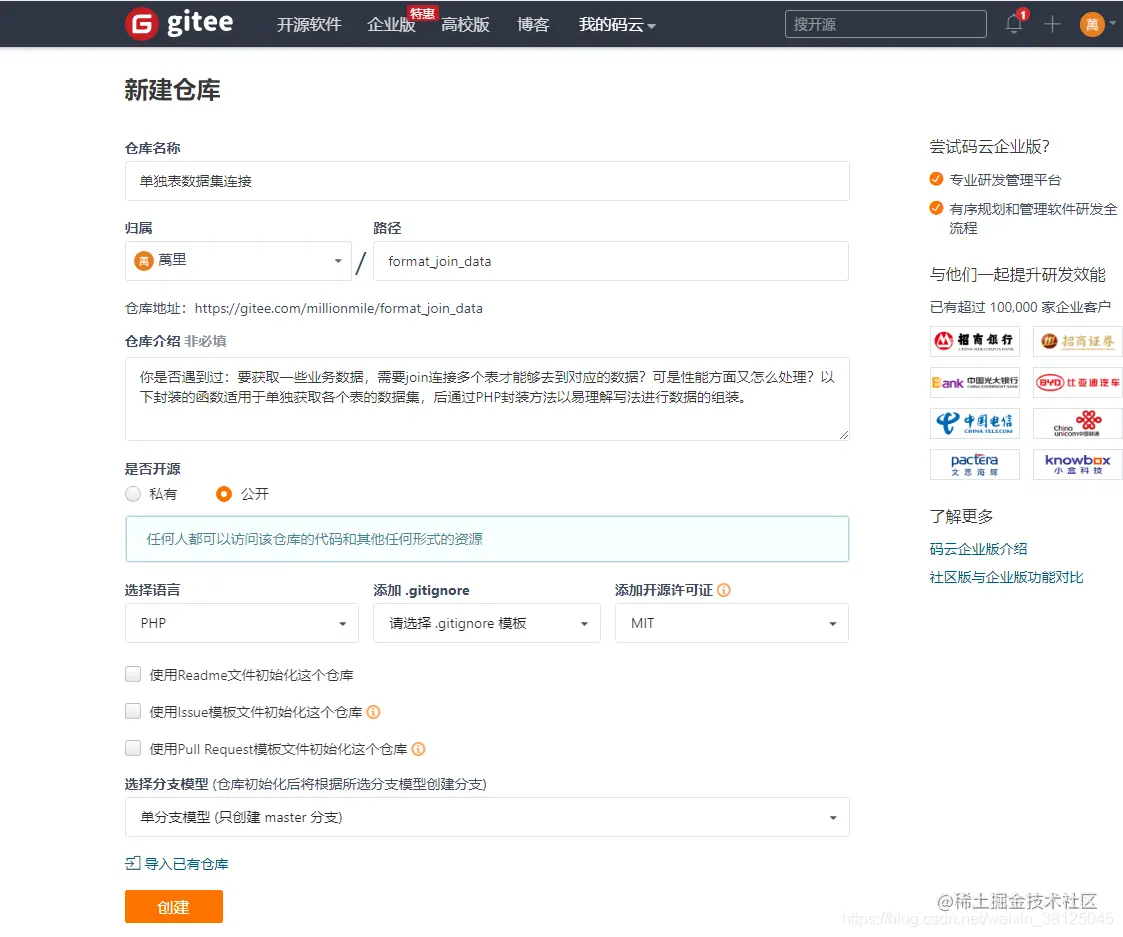Click the info icon next to Pull Request模板
This screenshot has width=1123, height=937.
(x=418, y=748)
